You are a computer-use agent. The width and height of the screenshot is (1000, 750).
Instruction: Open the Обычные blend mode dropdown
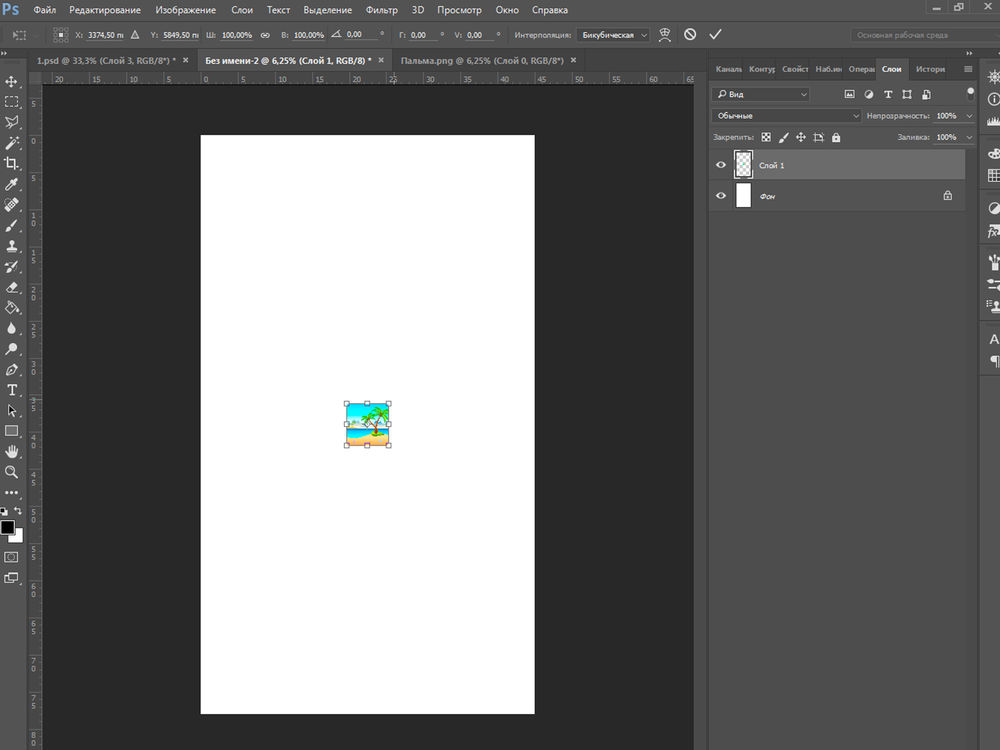(787, 116)
